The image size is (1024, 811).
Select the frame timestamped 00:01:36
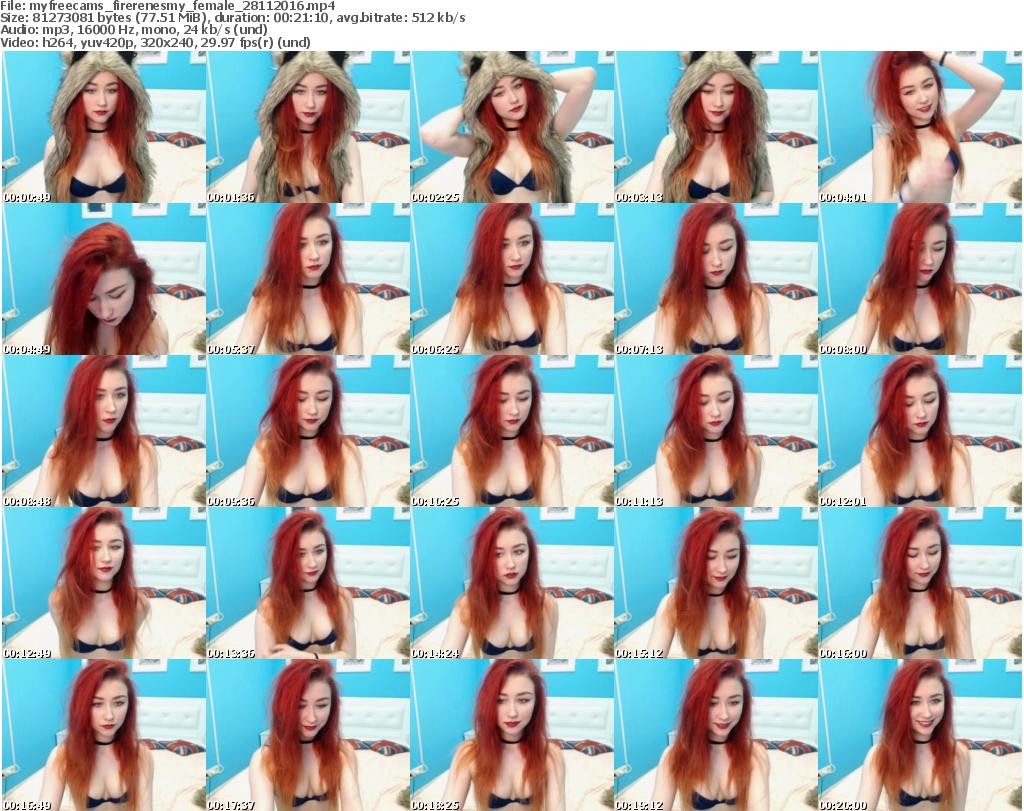(x=308, y=127)
